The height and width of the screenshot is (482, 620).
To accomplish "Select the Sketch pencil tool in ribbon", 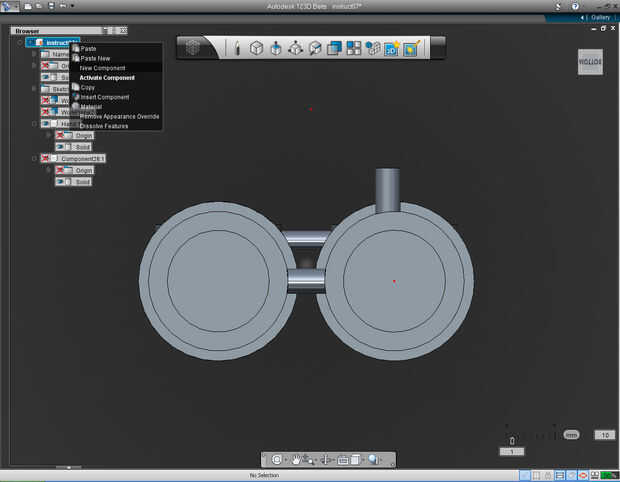I will [237, 48].
